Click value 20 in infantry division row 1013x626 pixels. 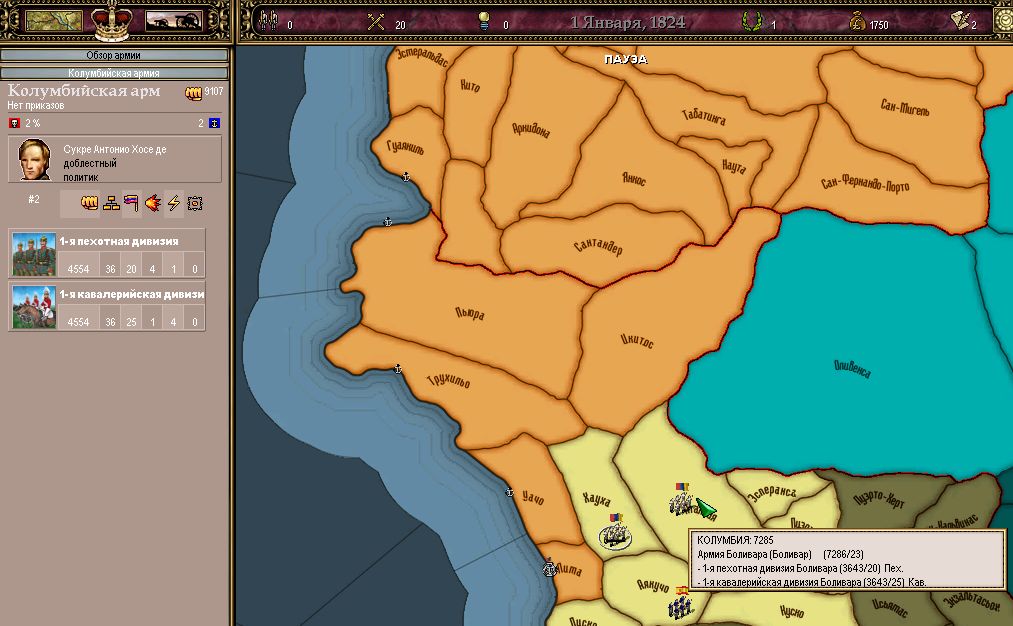tap(132, 269)
